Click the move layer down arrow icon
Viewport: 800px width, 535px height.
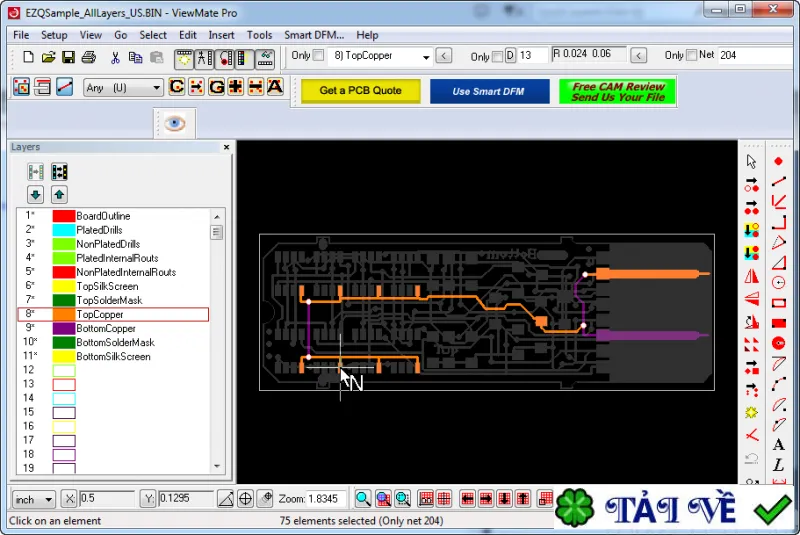click(35, 195)
